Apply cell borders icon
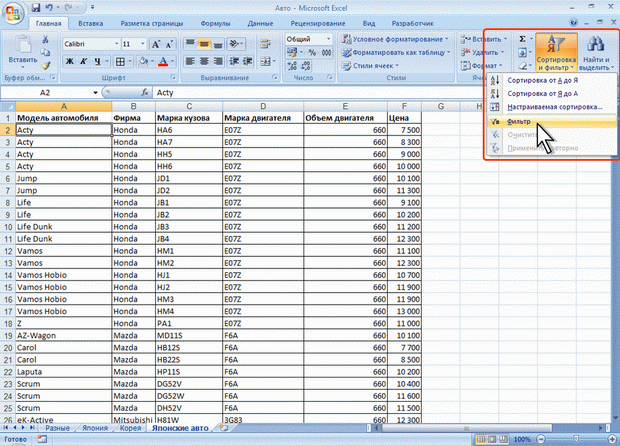620x446 pixels. point(120,61)
